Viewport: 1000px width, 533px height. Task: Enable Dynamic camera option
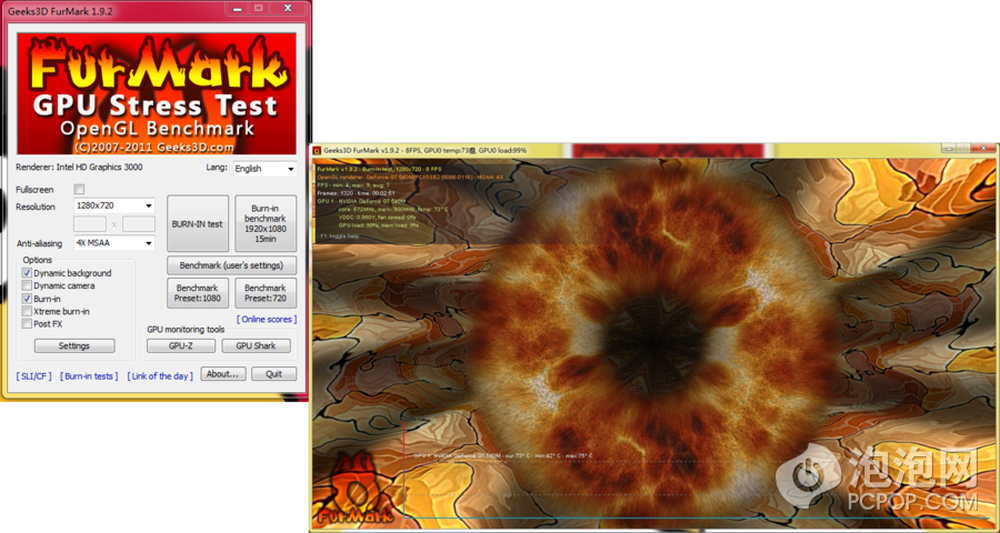(27, 286)
